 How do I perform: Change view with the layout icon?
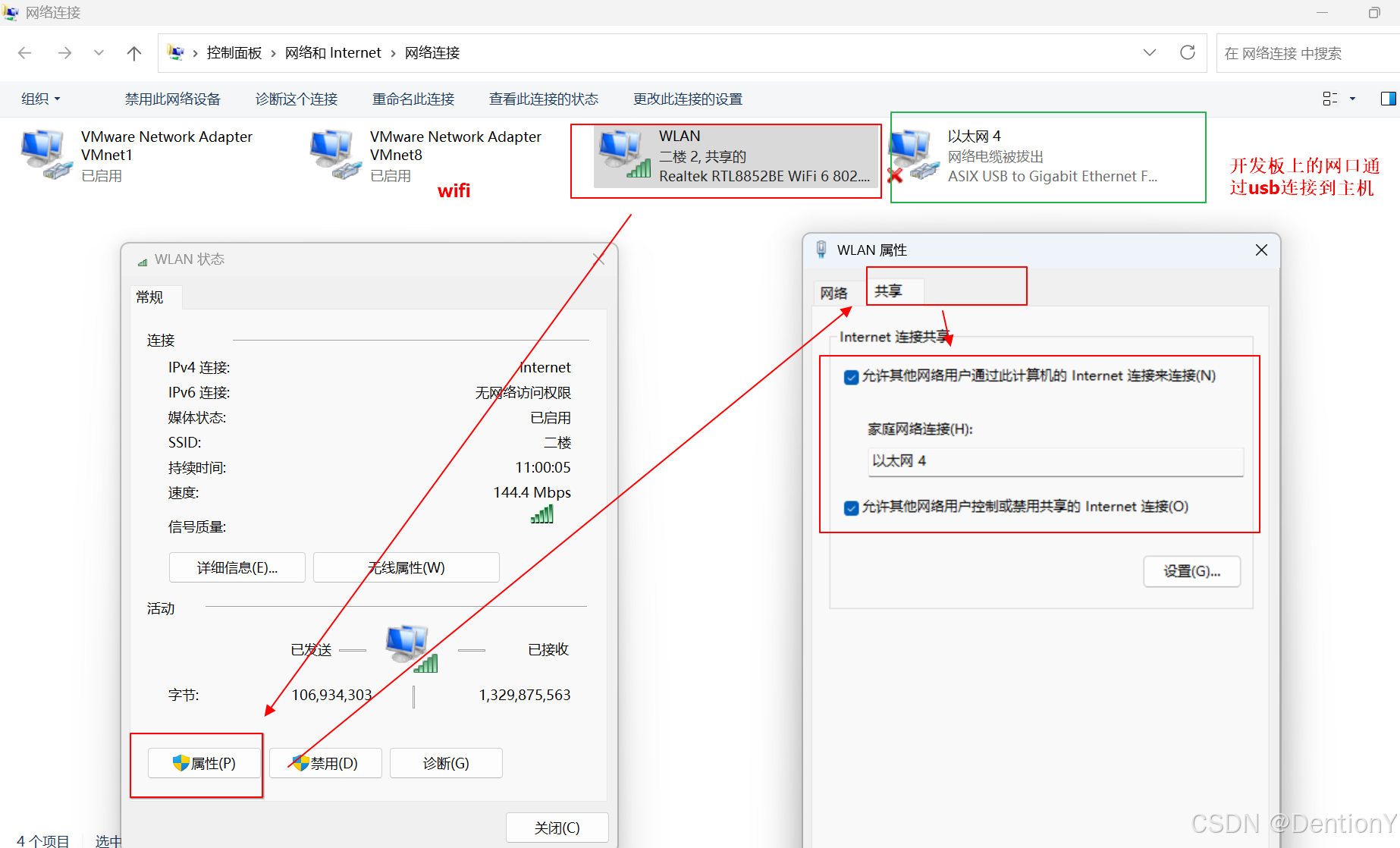click(1329, 99)
